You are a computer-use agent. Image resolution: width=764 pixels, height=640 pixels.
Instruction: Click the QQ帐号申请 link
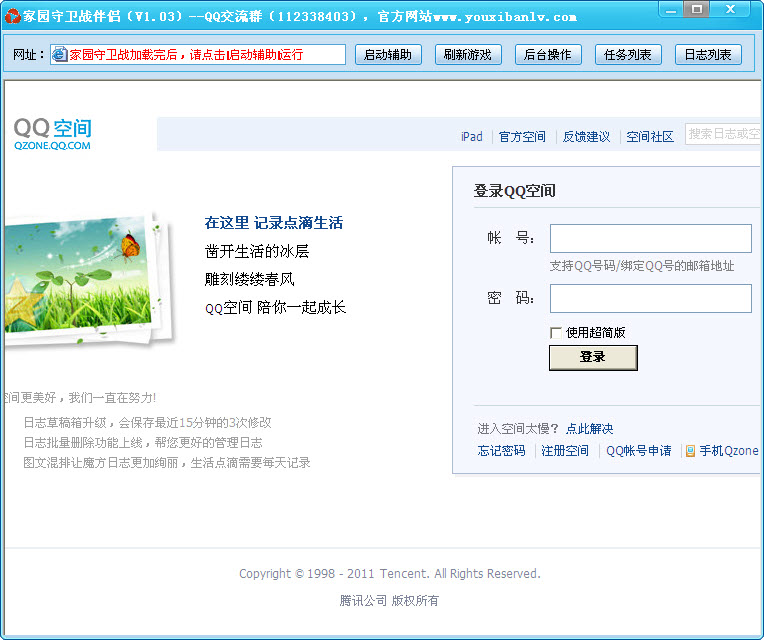[638, 451]
